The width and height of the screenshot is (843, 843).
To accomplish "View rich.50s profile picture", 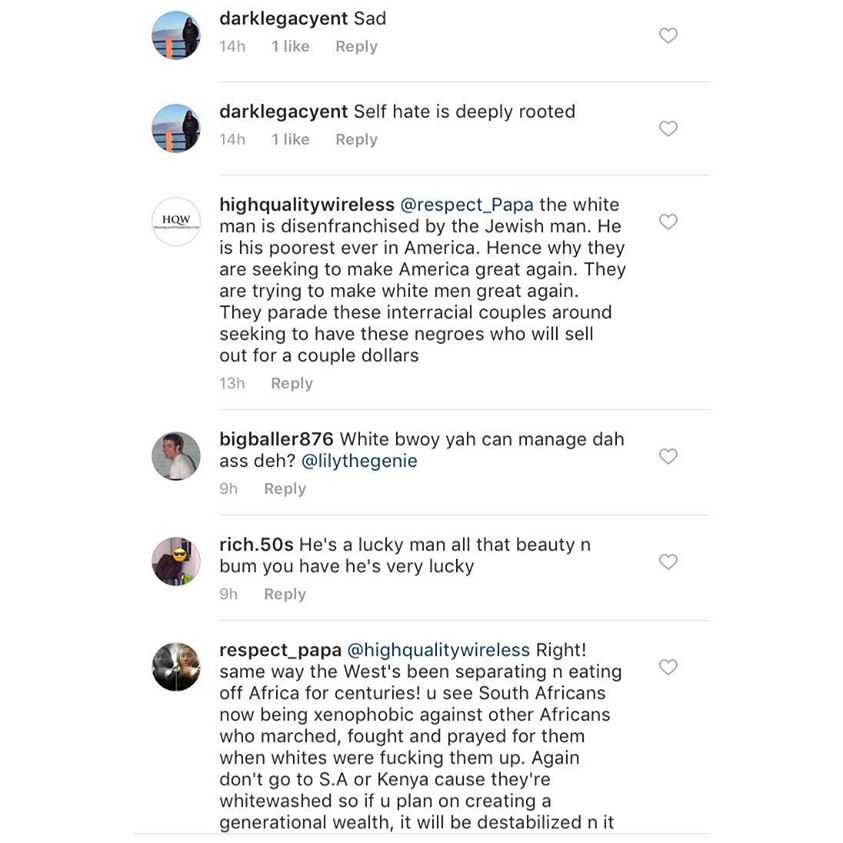I will (x=176, y=561).
